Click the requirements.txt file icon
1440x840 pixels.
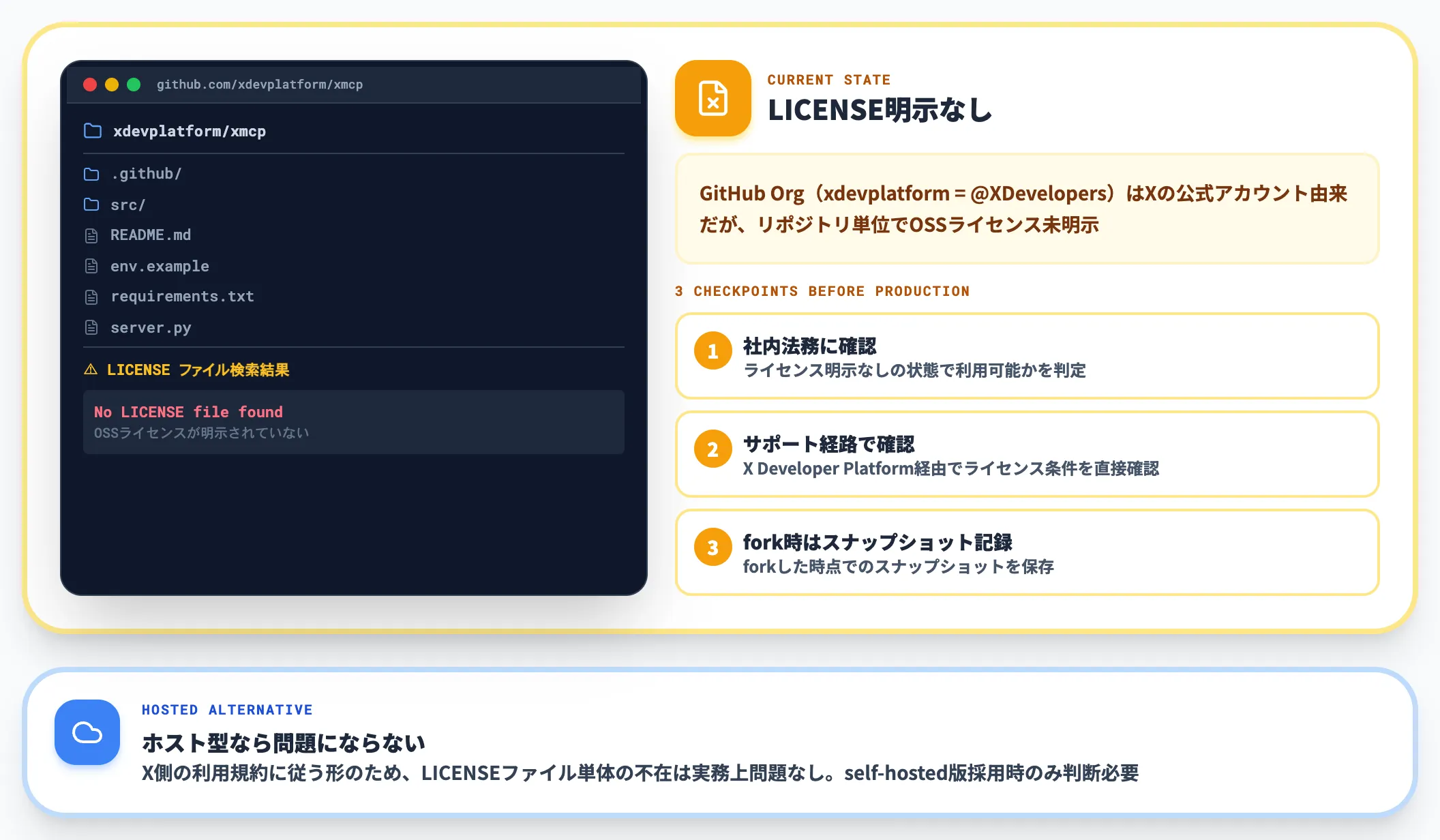pos(91,297)
